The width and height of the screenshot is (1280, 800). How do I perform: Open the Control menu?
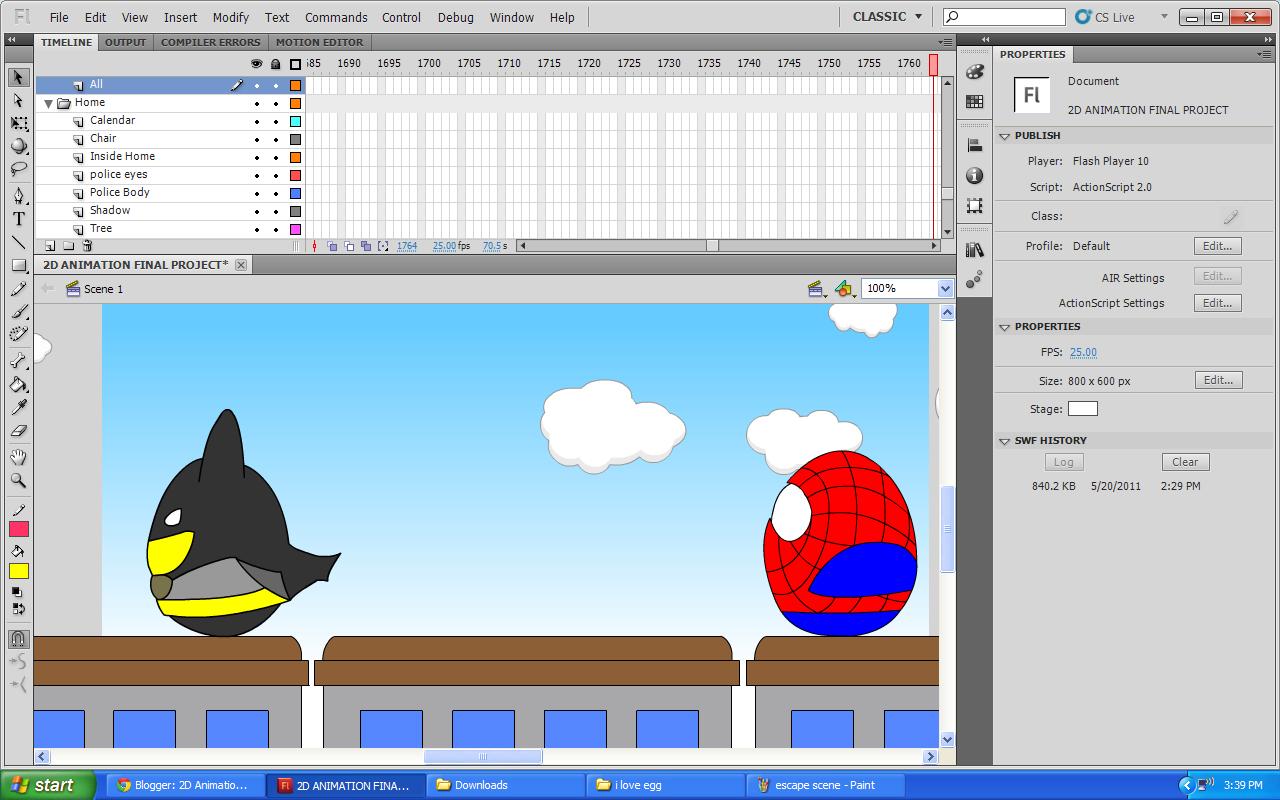(x=401, y=17)
